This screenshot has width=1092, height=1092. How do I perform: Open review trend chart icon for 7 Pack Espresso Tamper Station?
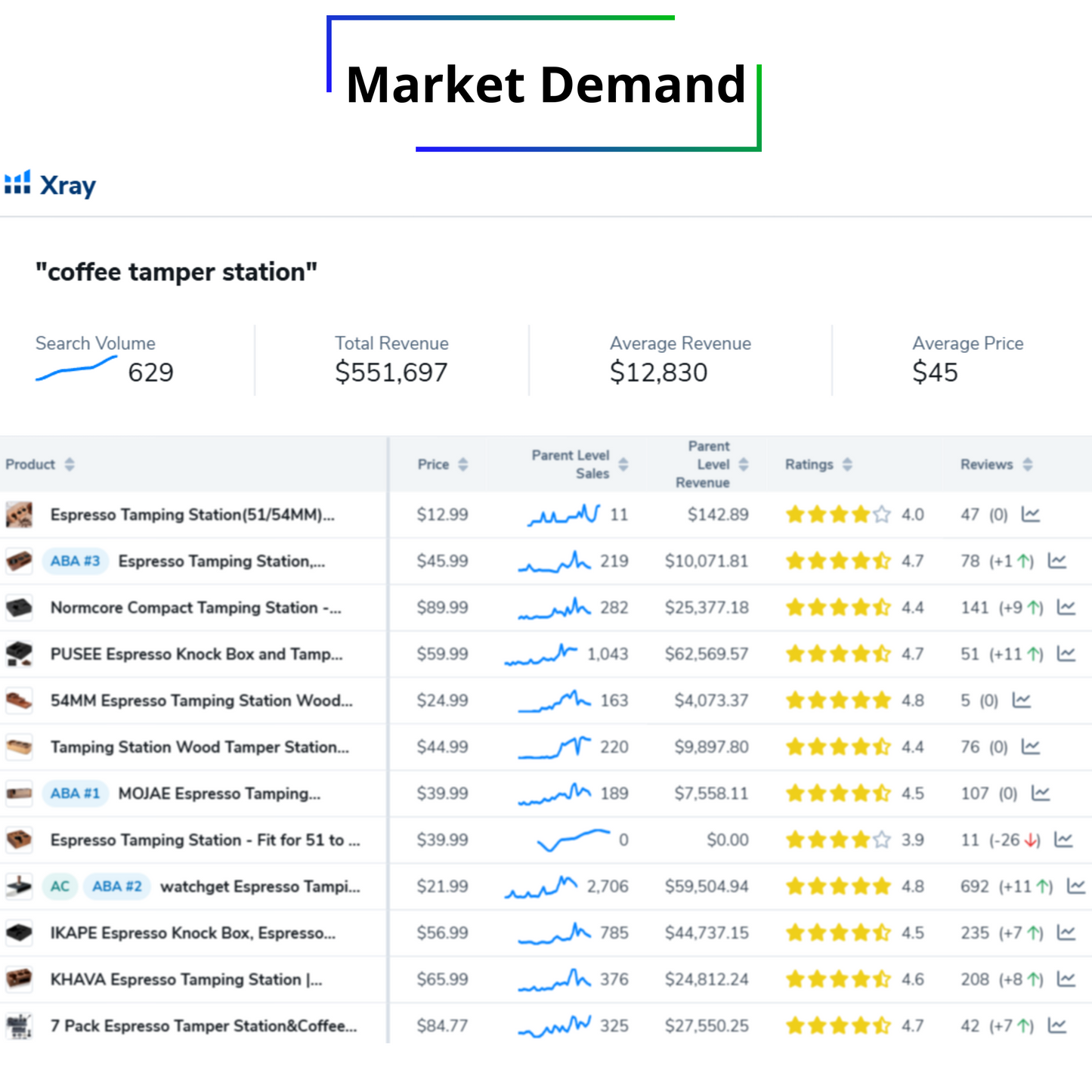1056,1026
